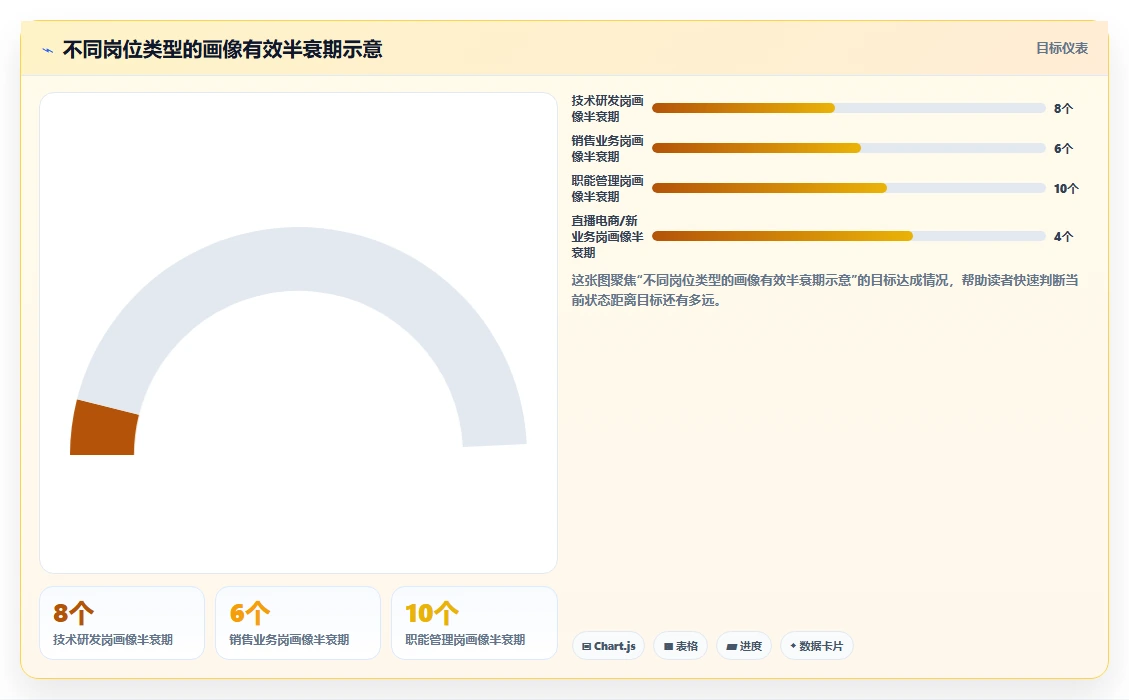Image resolution: width=1129 pixels, height=700 pixels.
Task: Click the 4个 value next to 直播电商 bar
Action: click(1063, 237)
